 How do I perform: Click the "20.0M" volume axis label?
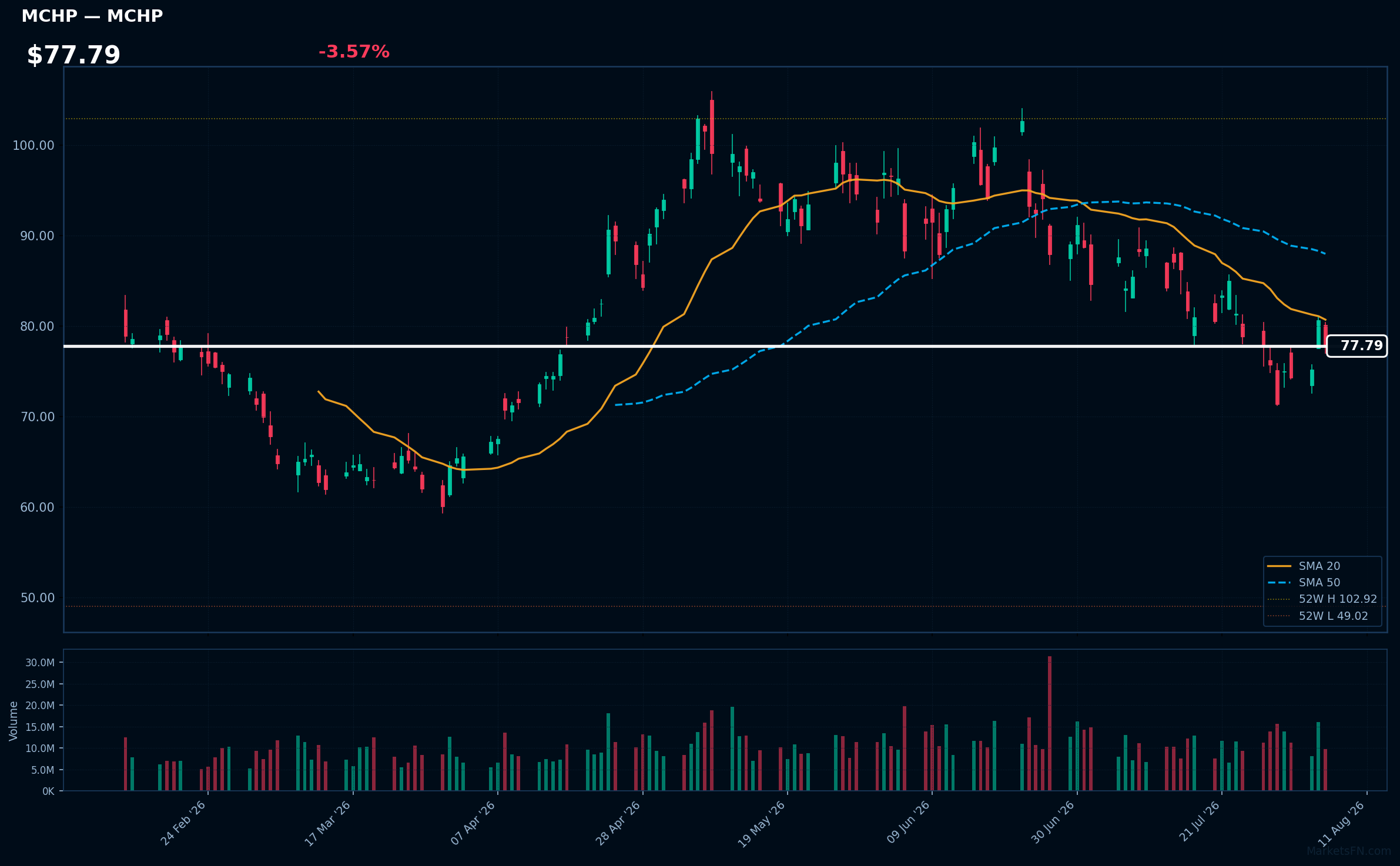coord(40,705)
